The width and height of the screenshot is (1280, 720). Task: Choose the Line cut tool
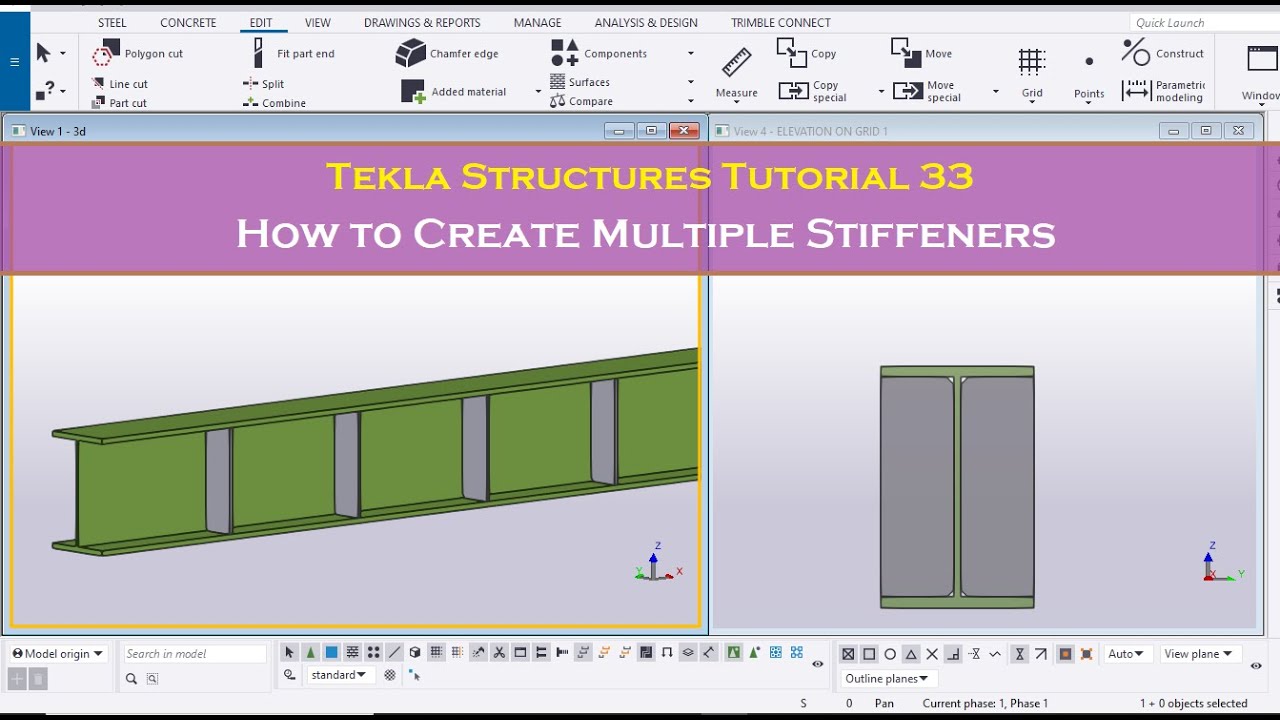[119, 84]
